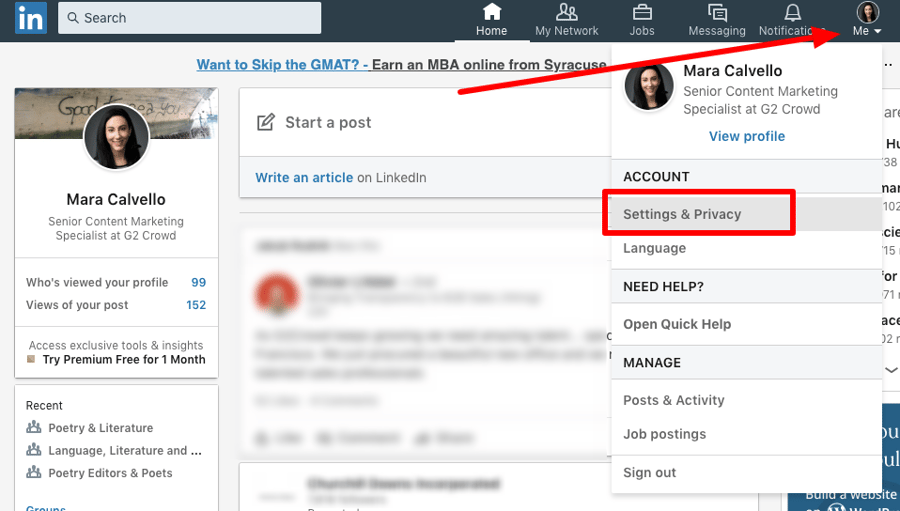Open the Jobs briefcase icon

(x=642, y=12)
